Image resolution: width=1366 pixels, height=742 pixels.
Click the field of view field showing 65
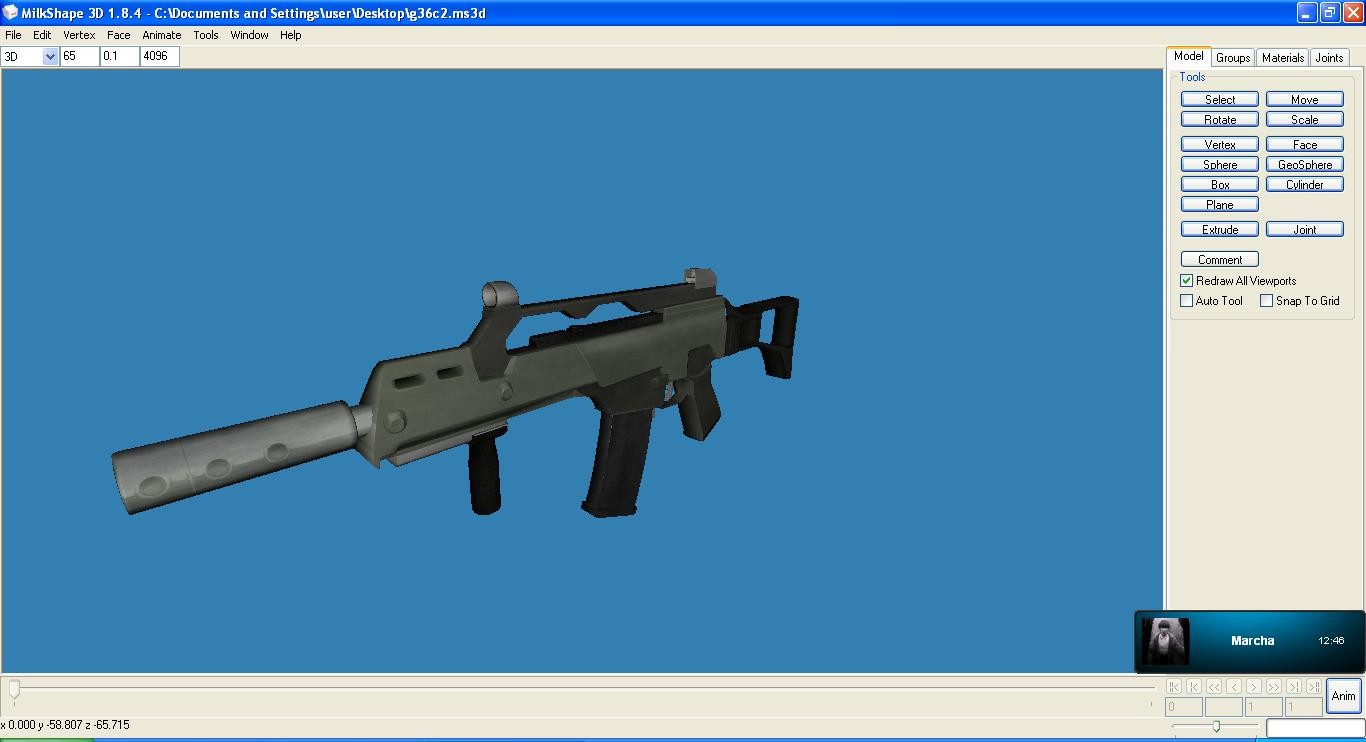coord(80,57)
